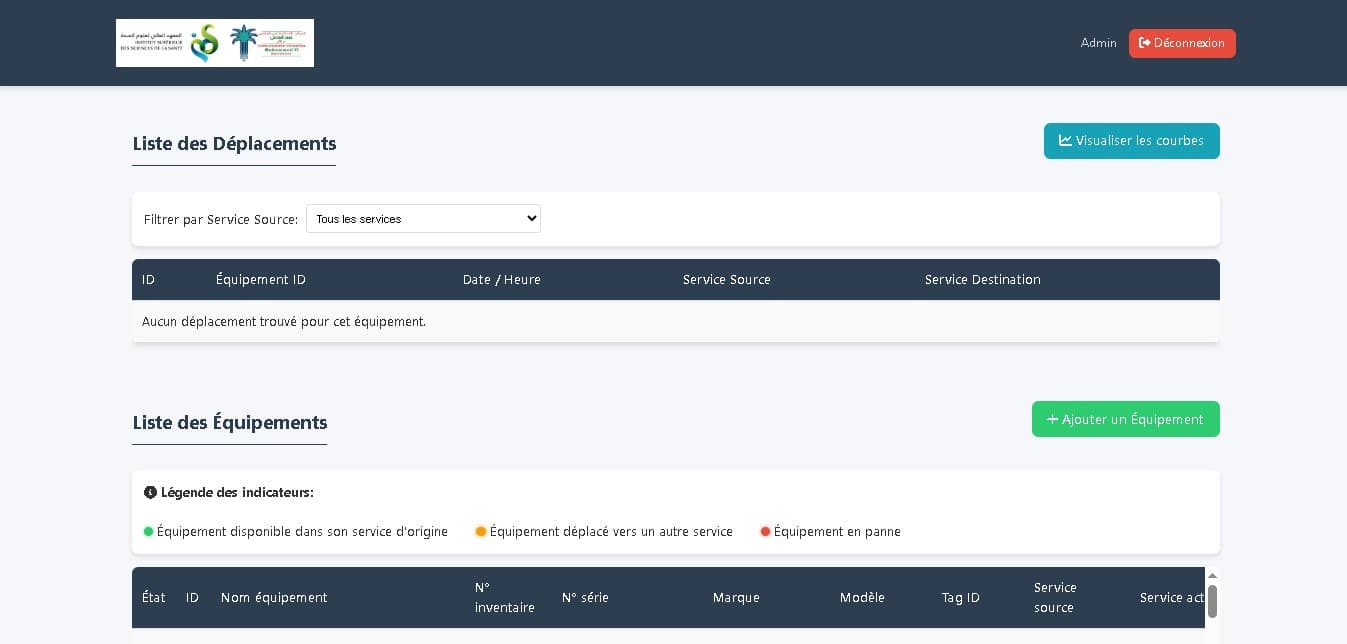Log out using the Déconnexion button
1347x644 pixels.
click(1182, 43)
